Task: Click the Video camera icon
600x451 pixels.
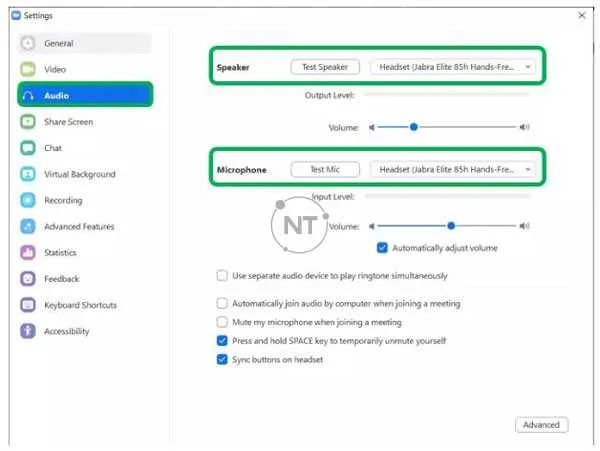Action: click(28, 70)
